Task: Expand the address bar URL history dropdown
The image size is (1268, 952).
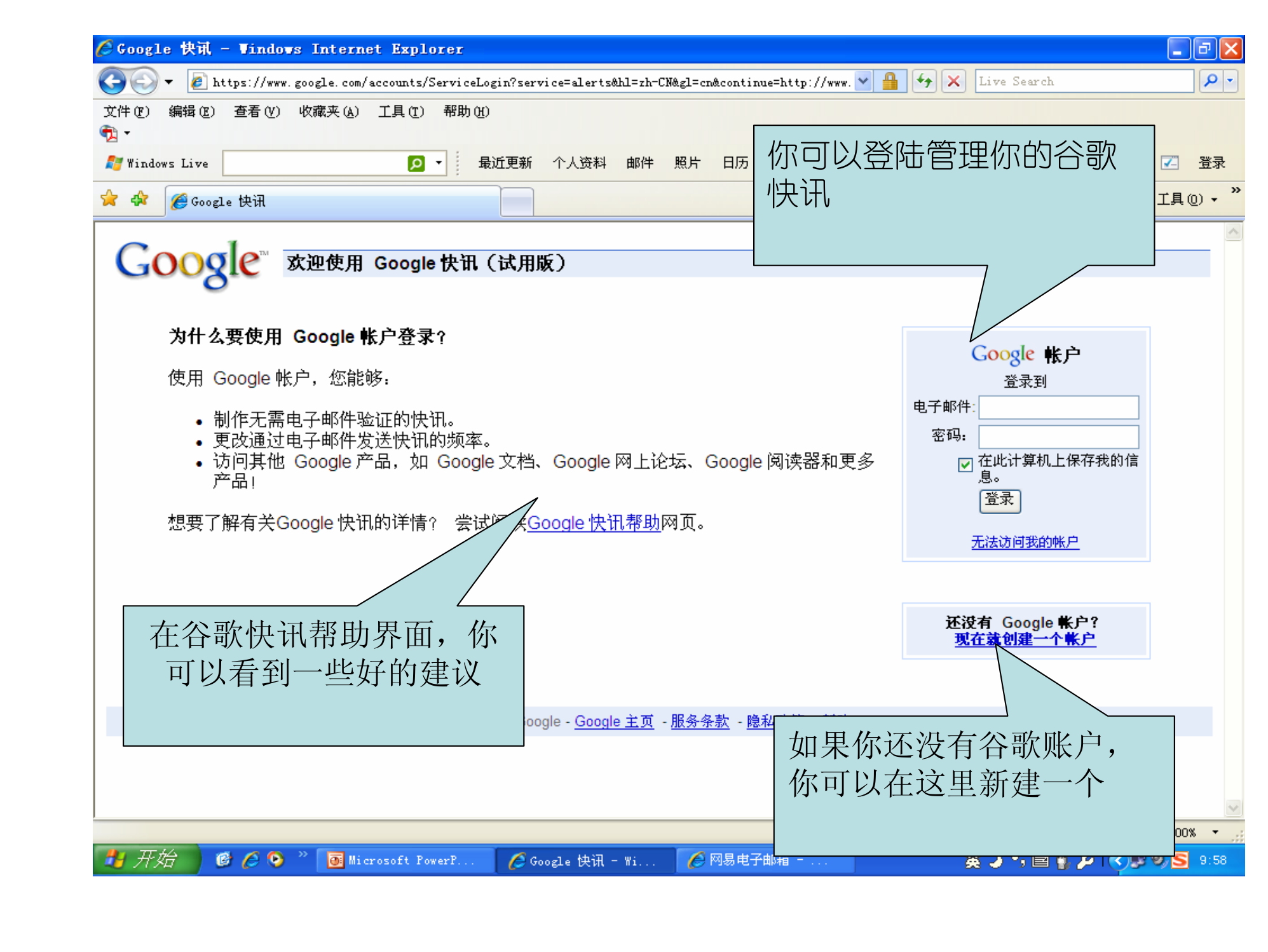Action: [x=863, y=81]
